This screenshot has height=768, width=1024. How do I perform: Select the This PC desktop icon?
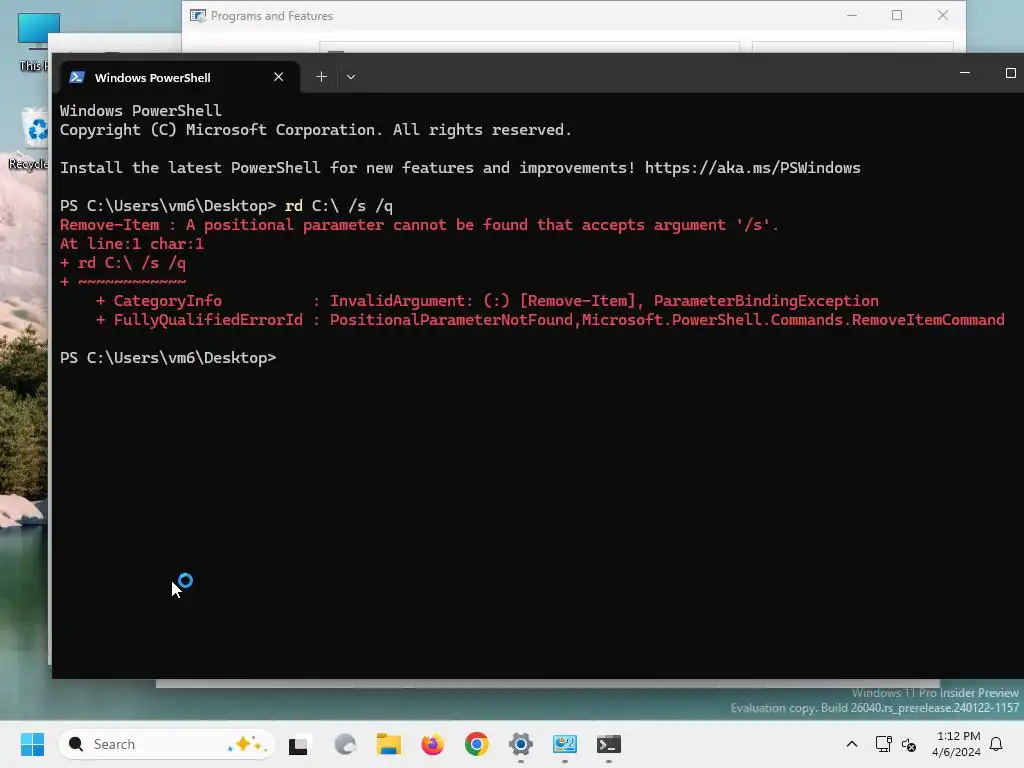click(34, 42)
